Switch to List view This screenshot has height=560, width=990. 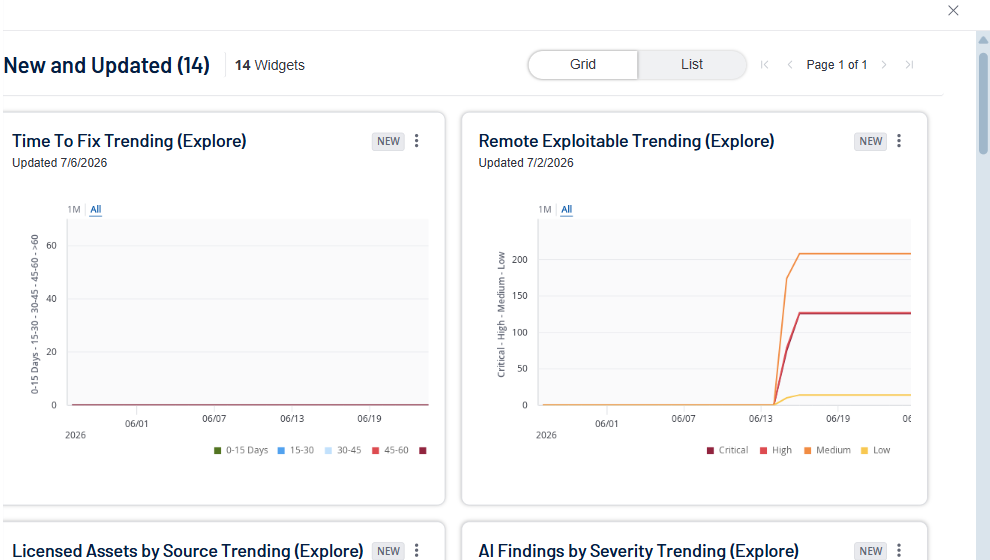(692, 64)
